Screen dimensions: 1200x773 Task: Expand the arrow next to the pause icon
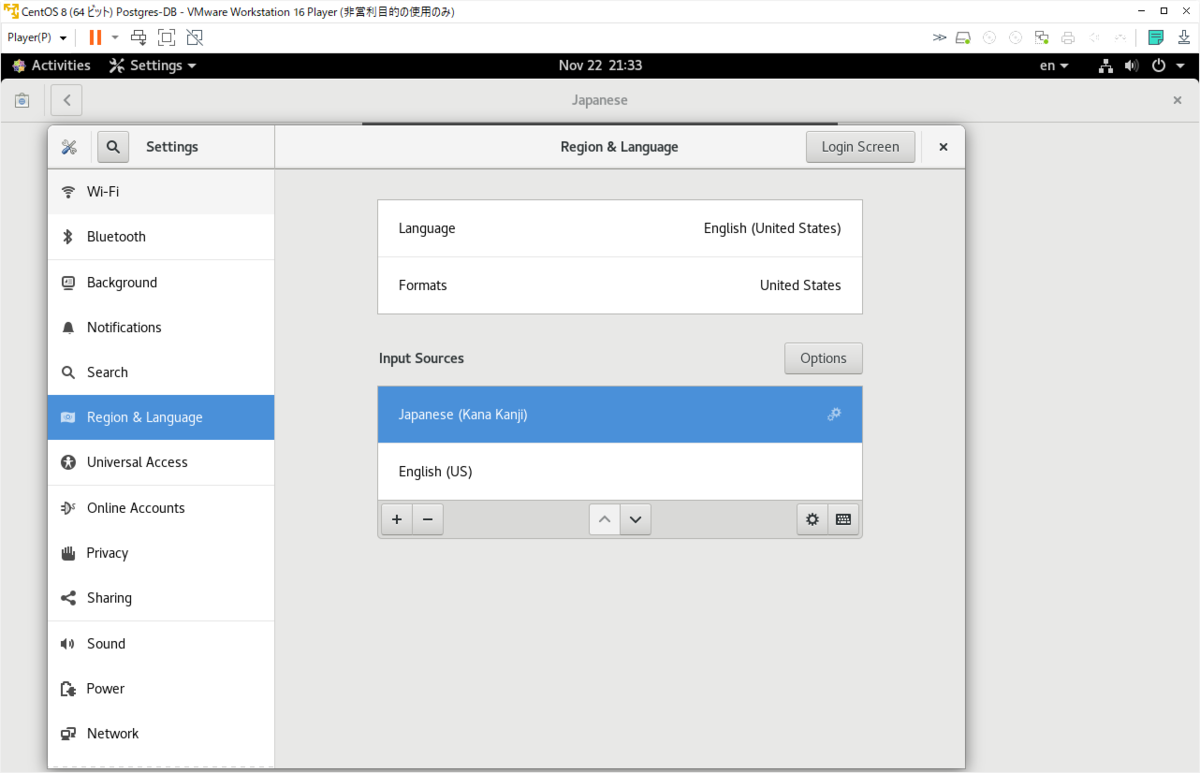pyautogui.click(x=115, y=38)
